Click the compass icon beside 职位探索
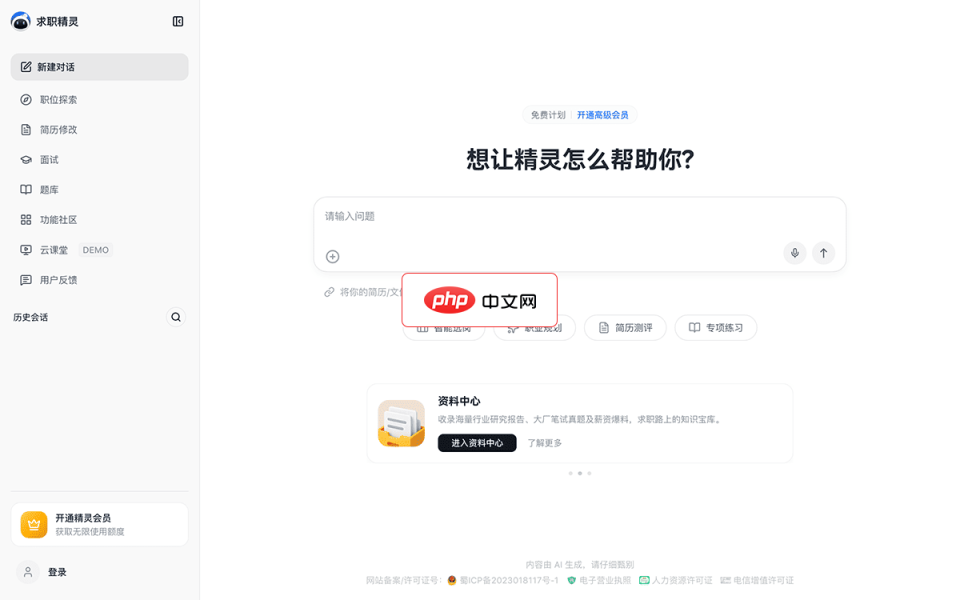960x600 pixels. [26, 99]
